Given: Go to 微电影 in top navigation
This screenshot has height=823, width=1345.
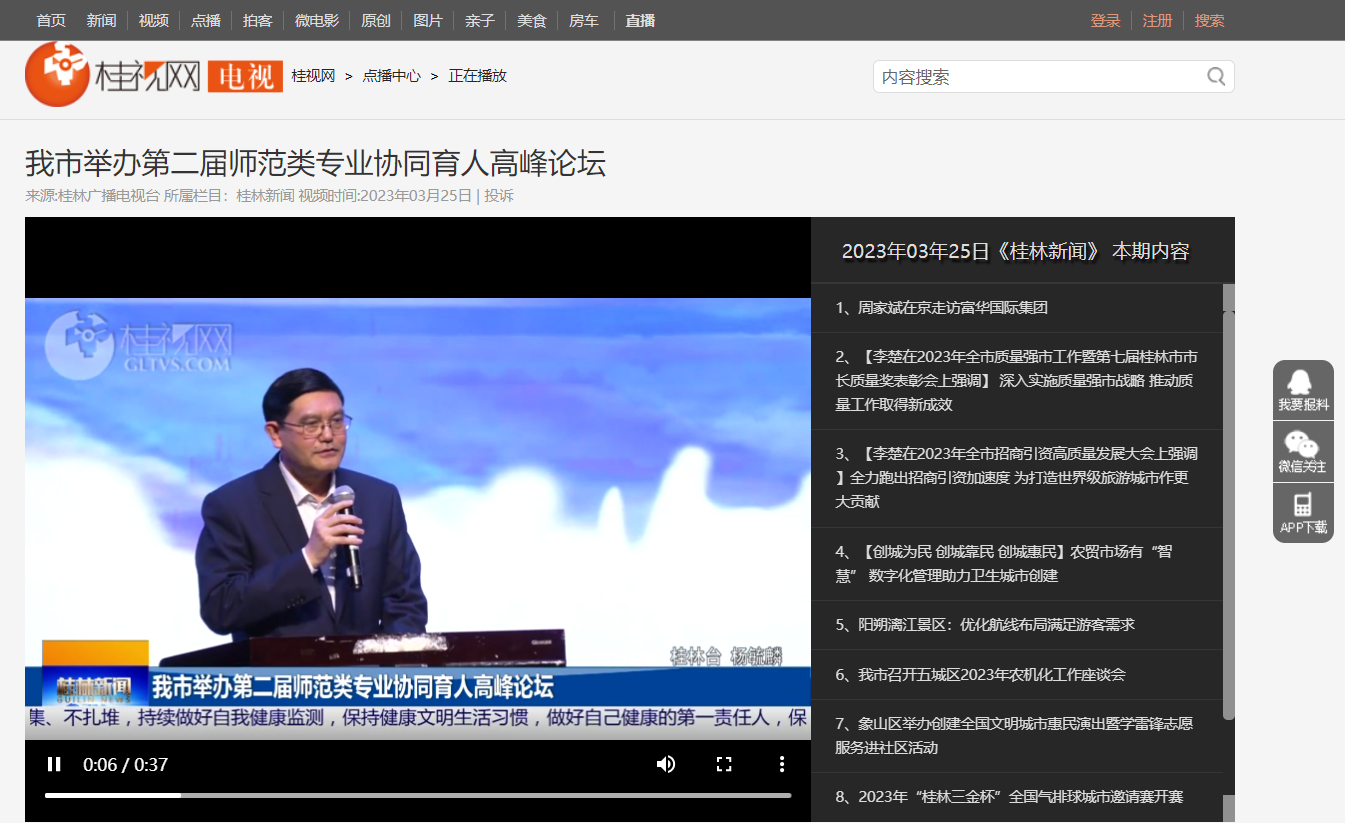Looking at the screenshot, I should [x=316, y=20].
